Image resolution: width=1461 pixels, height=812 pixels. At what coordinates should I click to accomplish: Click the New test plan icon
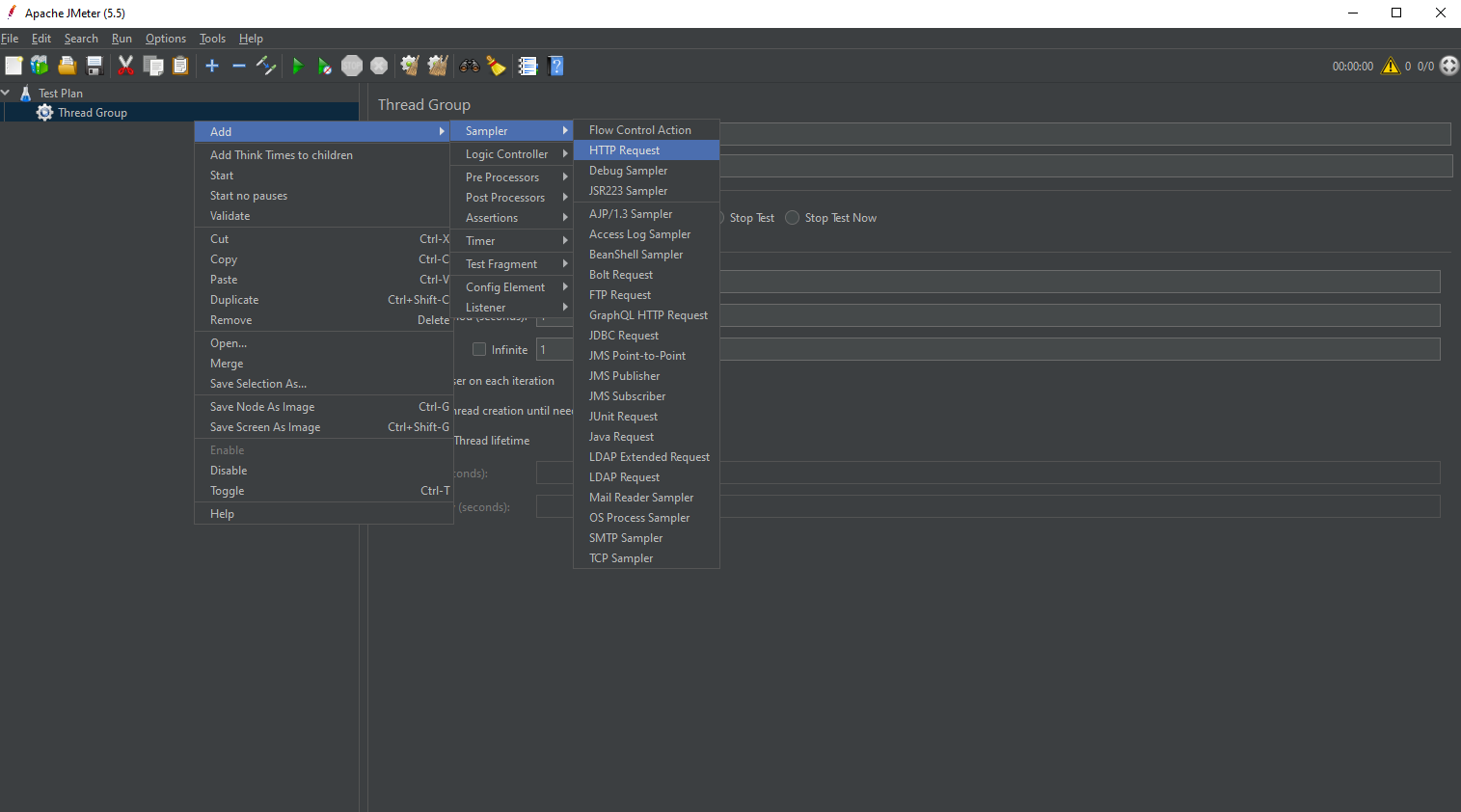coord(14,66)
